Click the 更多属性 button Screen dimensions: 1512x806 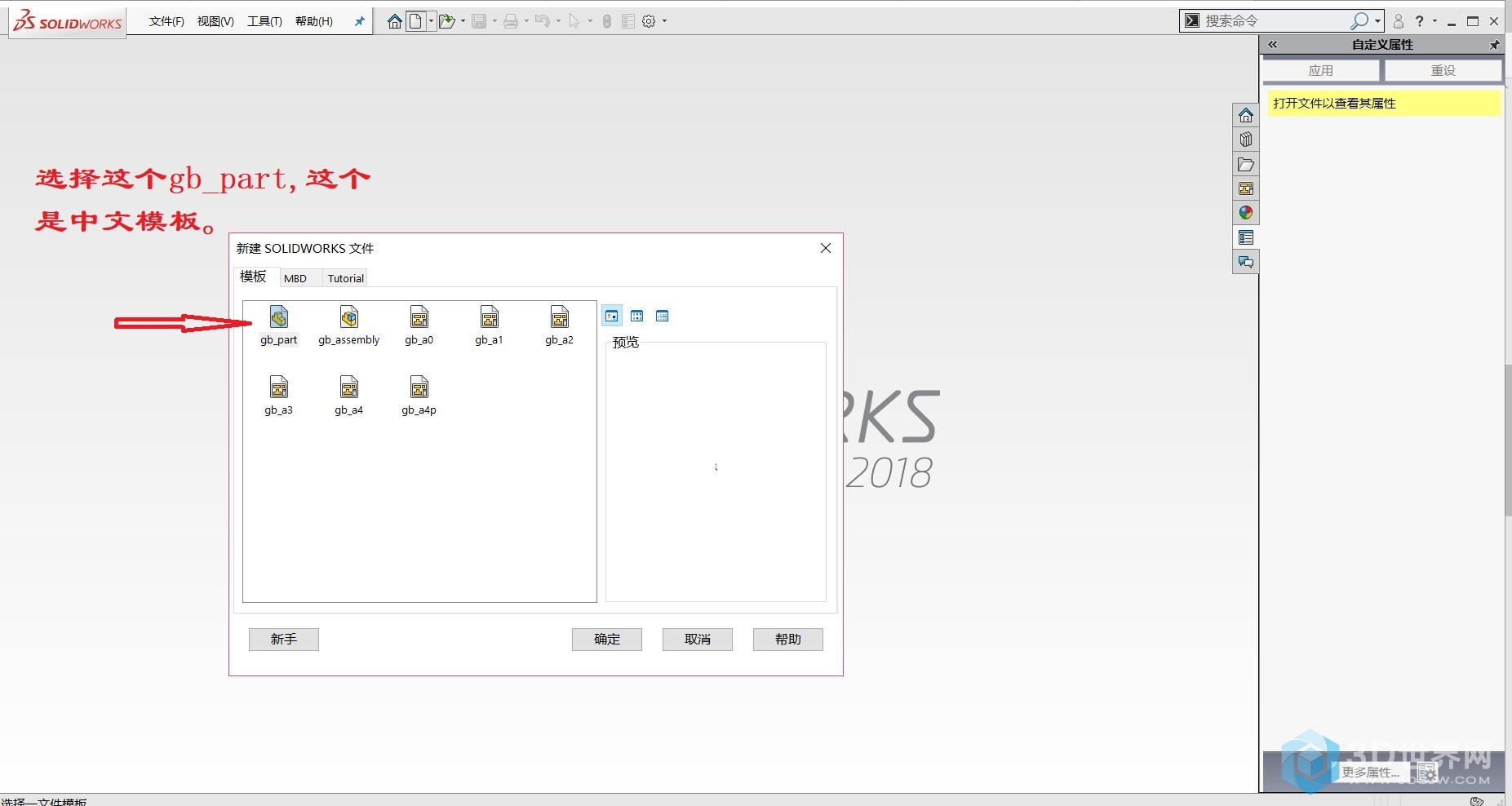(x=1371, y=772)
